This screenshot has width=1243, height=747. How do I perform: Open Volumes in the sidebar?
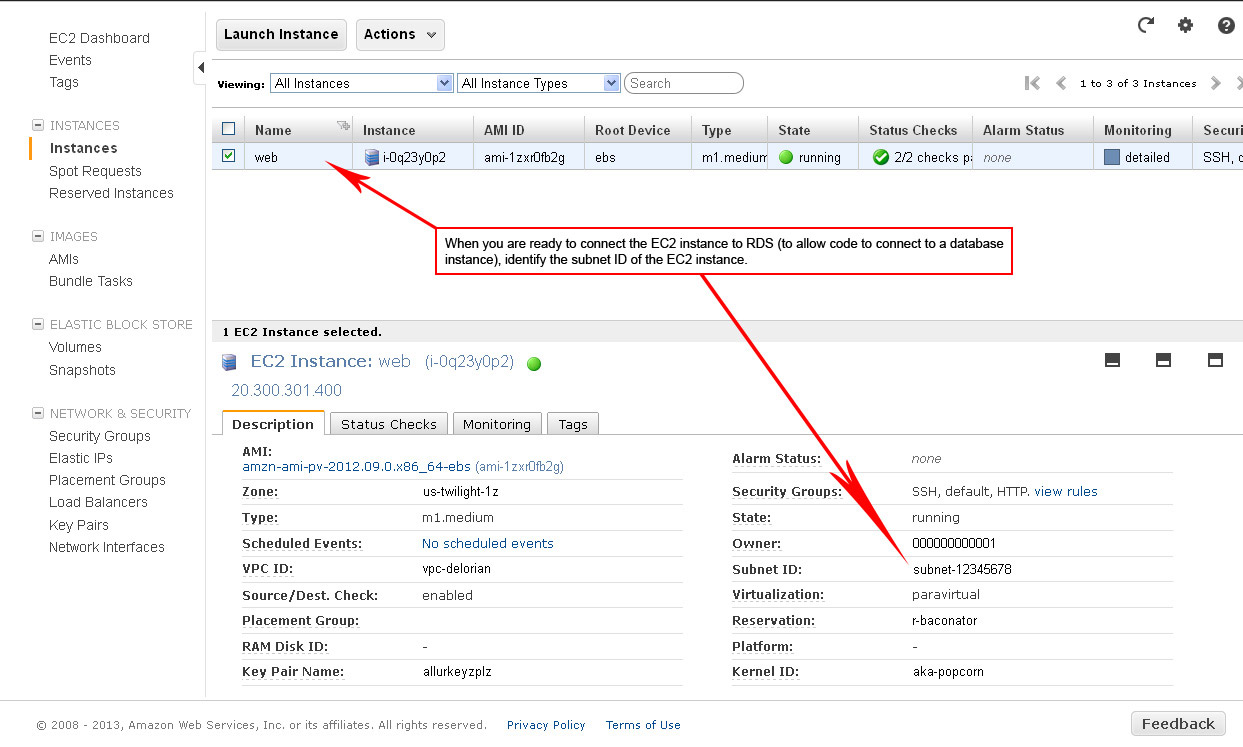75,347
